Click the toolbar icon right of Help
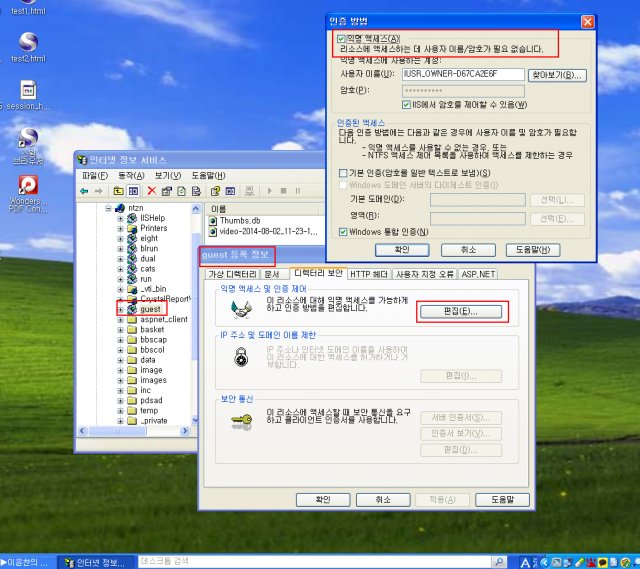The width and height of the screenshot is (640, 569). [x=231, y=191]
